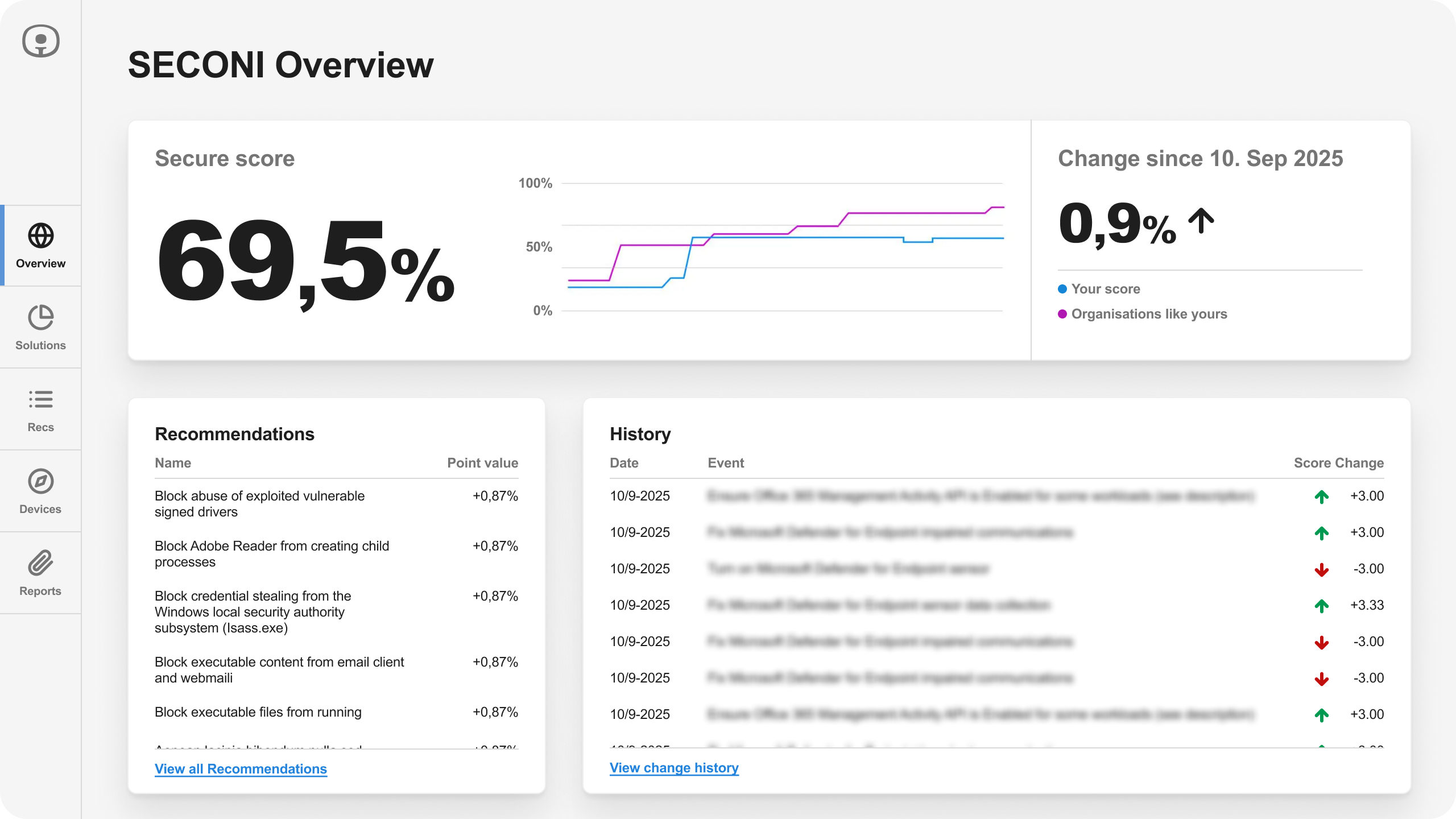
Task: Open Reports paperclip icon
Action: pos(40,563)
